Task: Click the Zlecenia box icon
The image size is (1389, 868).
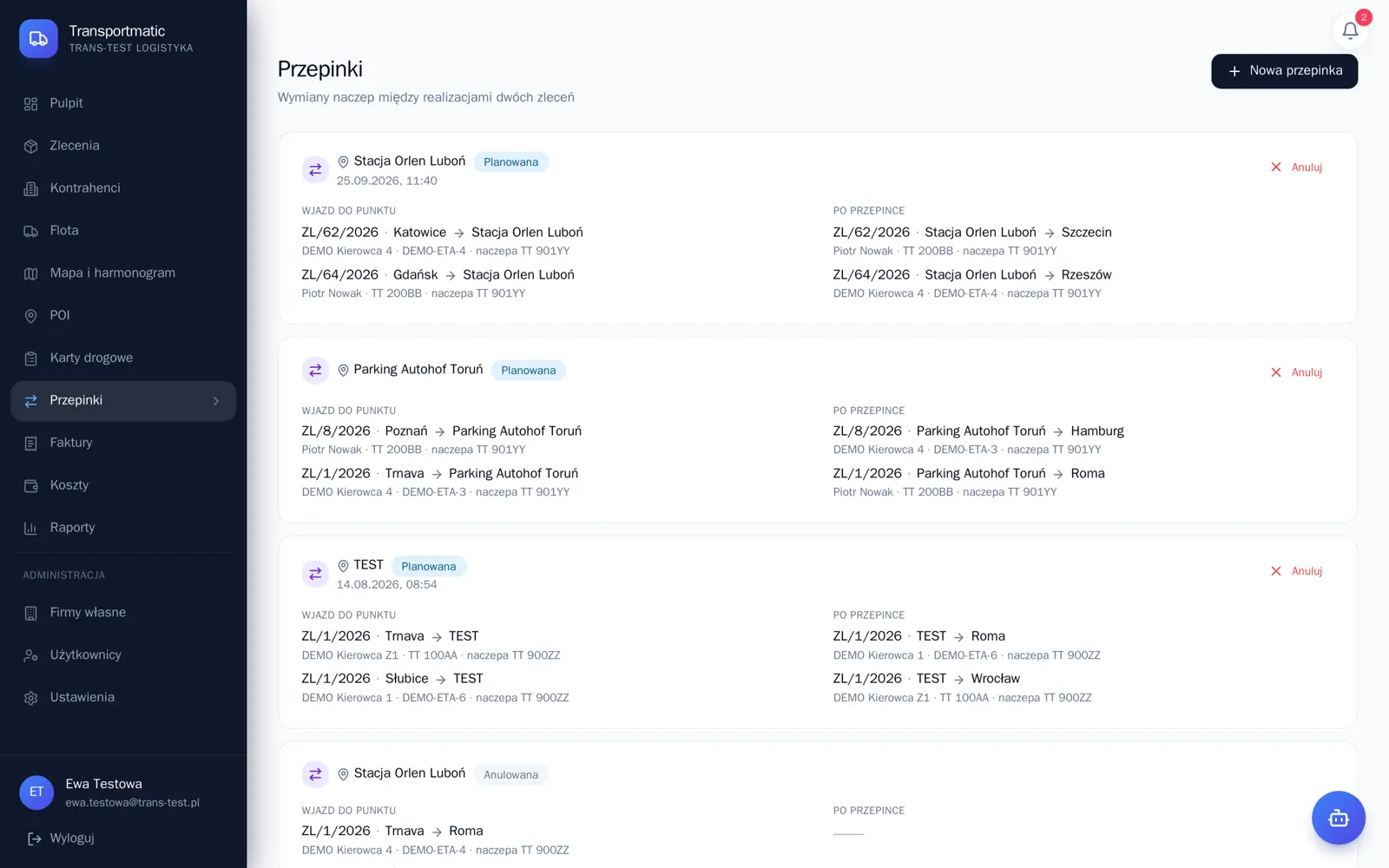Action: click(31, 147)
